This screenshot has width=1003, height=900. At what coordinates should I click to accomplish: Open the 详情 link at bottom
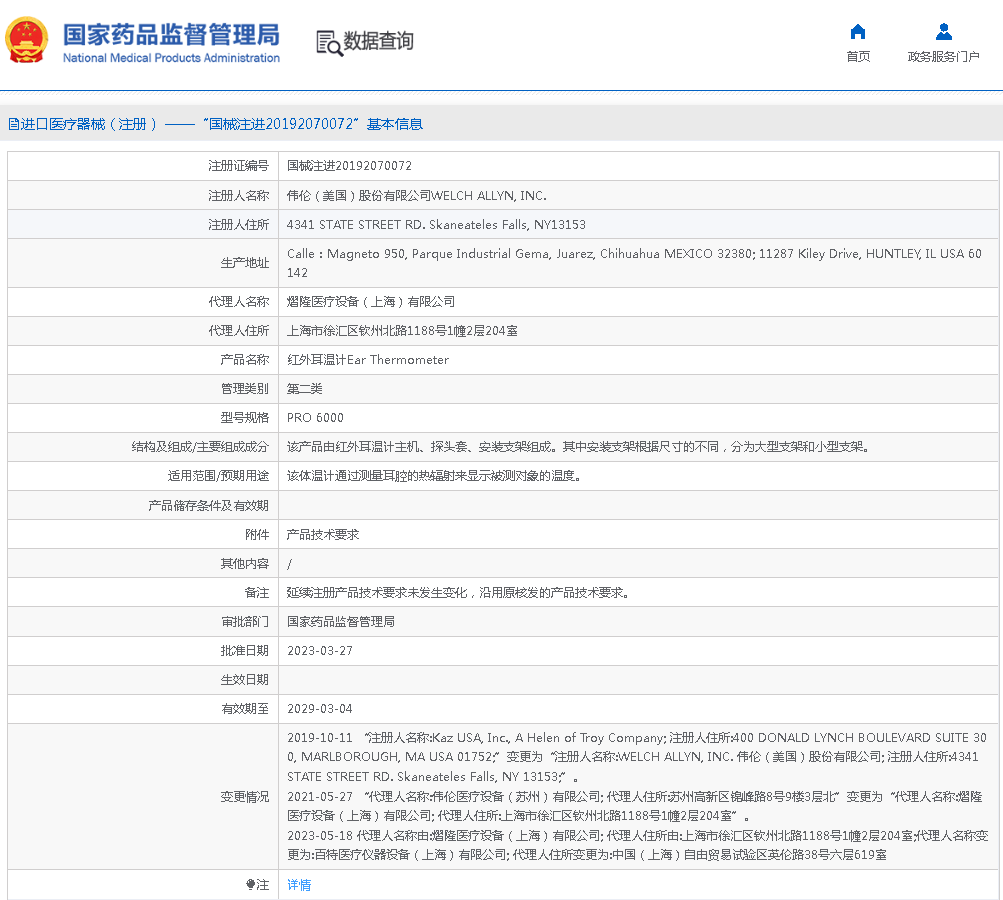(x=299, y=885)
